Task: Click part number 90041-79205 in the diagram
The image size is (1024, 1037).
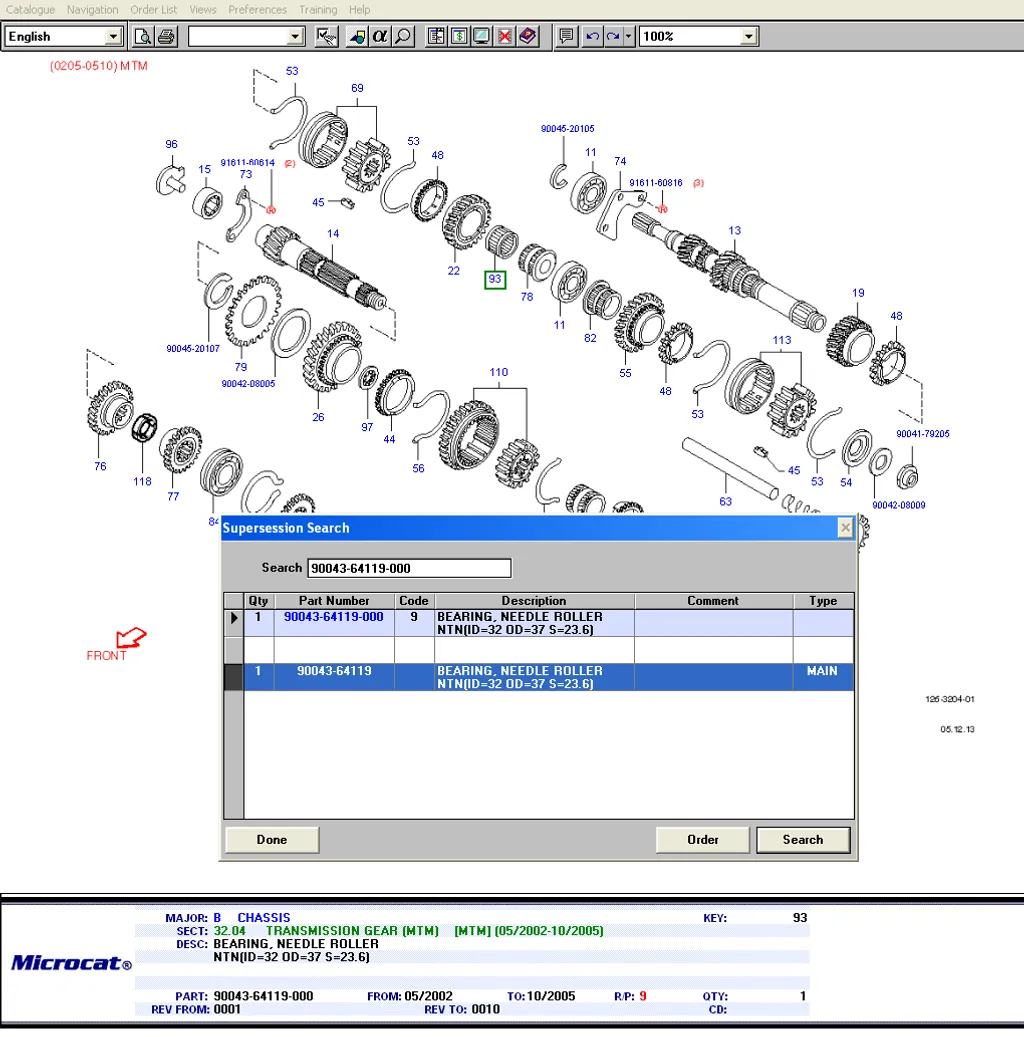Action: click(923, 434)
